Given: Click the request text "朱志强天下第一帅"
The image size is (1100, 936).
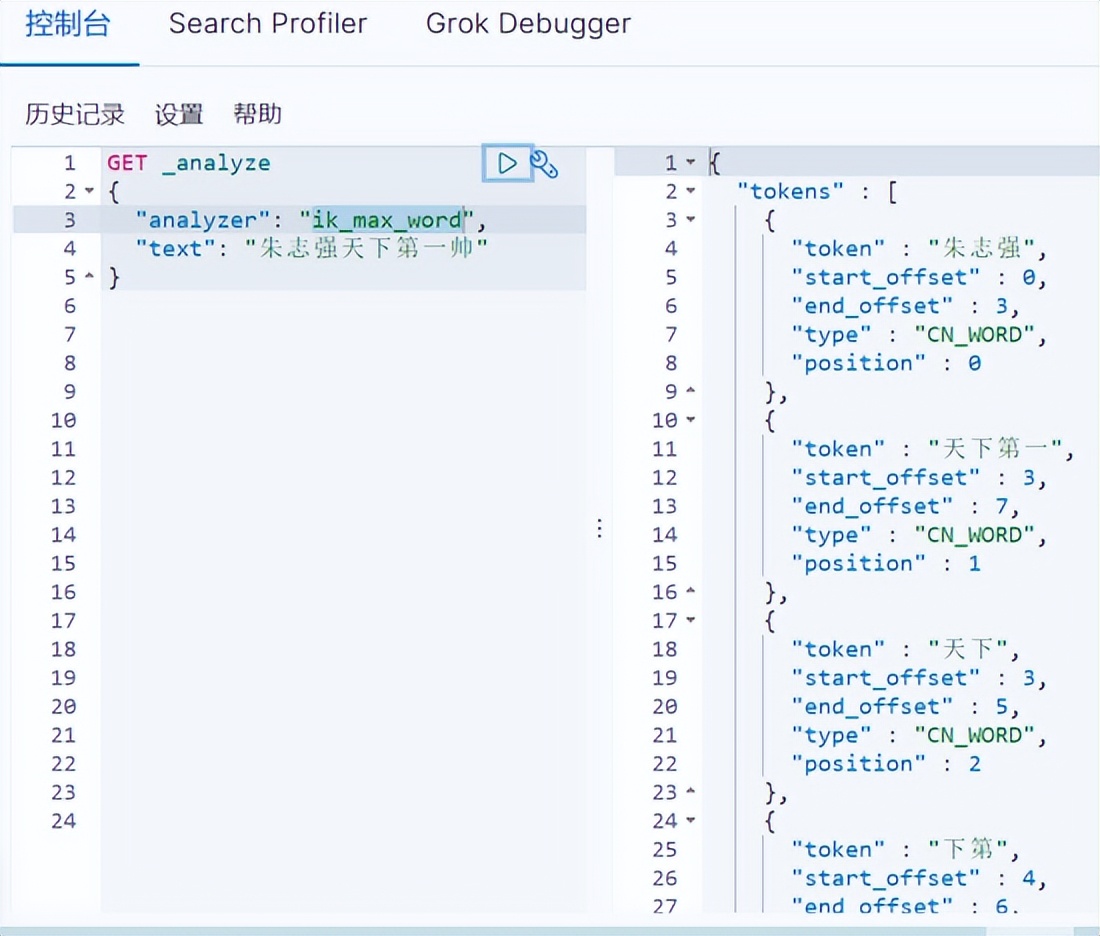Looking at the screenshot, I should (365, 248).
